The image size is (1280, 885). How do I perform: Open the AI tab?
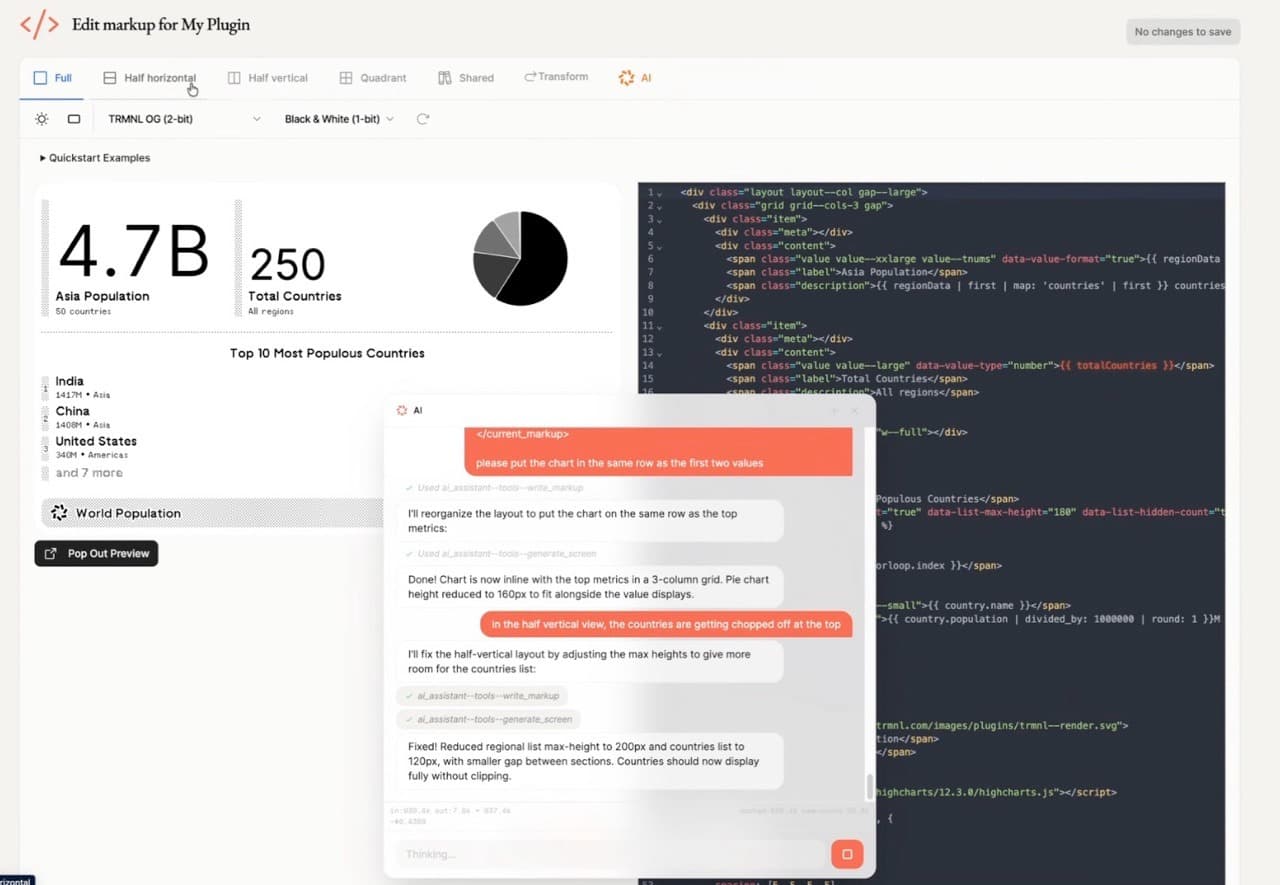(x=635, y=78)
